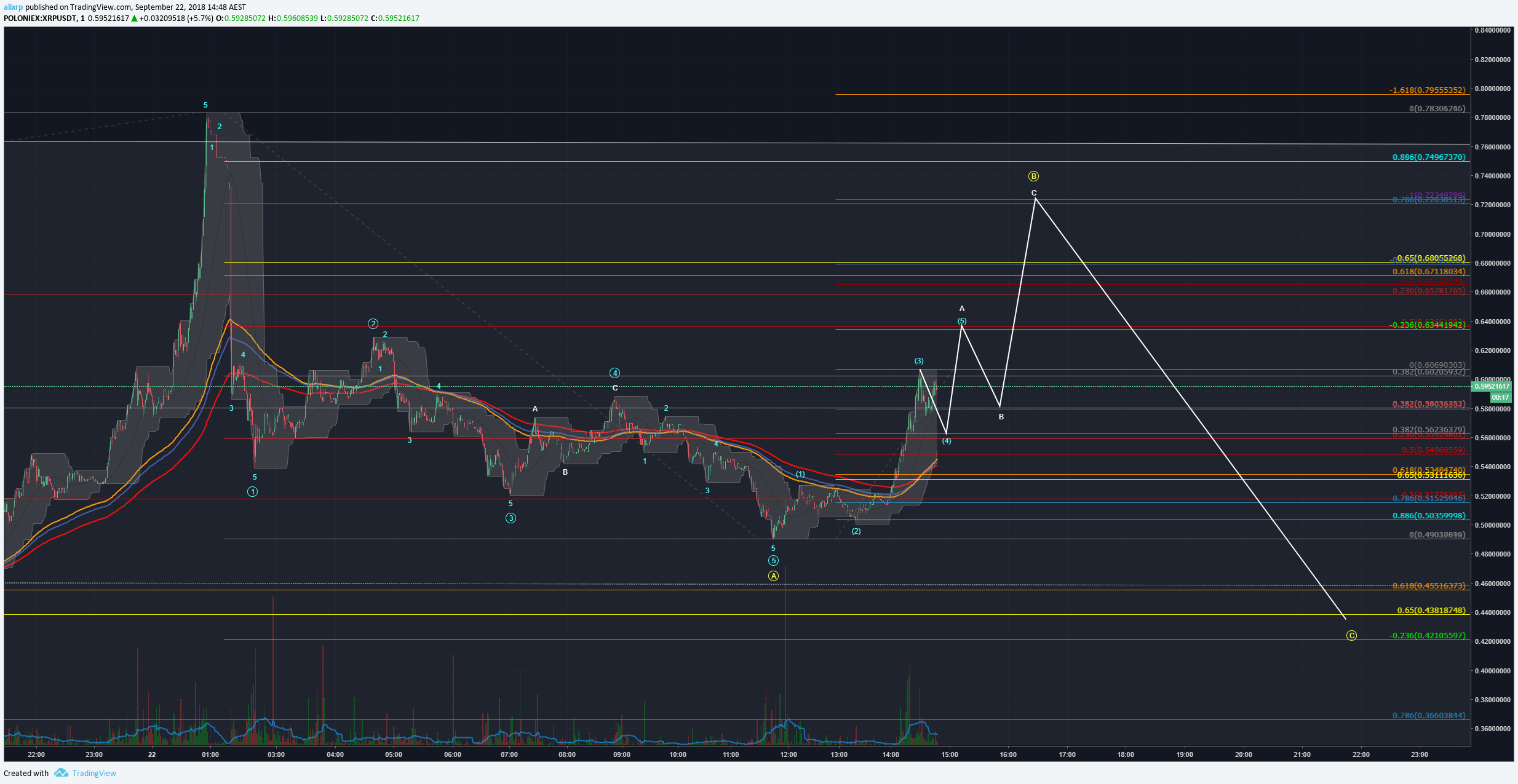Screen dimensions: 1518x784
Task: Select the 0.236(0.65781765) red Fibonacci label
Action: (x=1429, y=291)
